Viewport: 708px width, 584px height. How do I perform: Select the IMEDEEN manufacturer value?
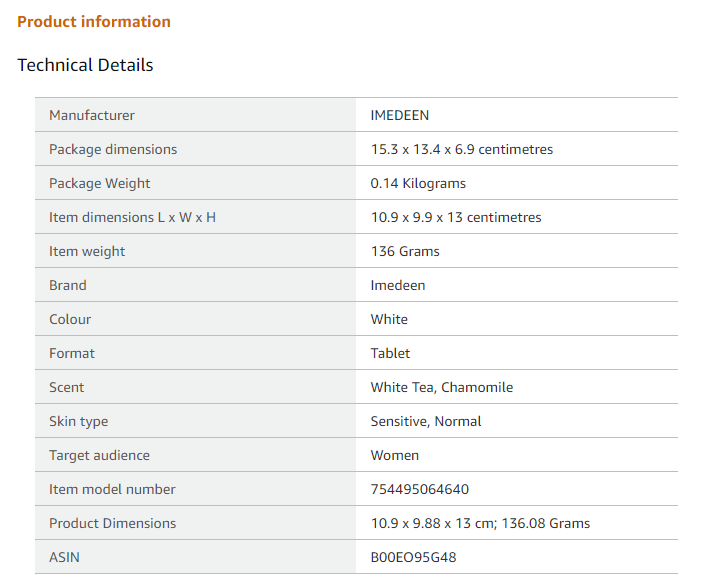click(400, 115)
